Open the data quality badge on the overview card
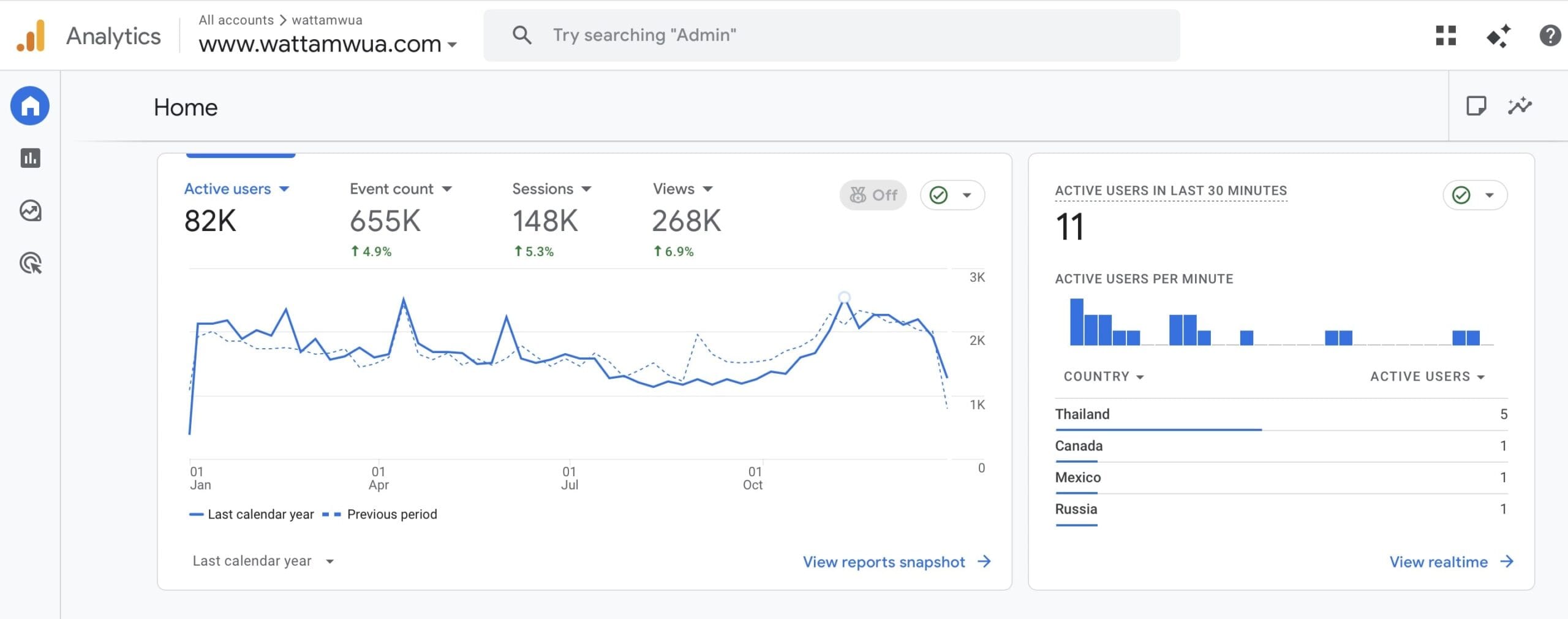Viewport: 1568px width, 619px height. [952, 195]
